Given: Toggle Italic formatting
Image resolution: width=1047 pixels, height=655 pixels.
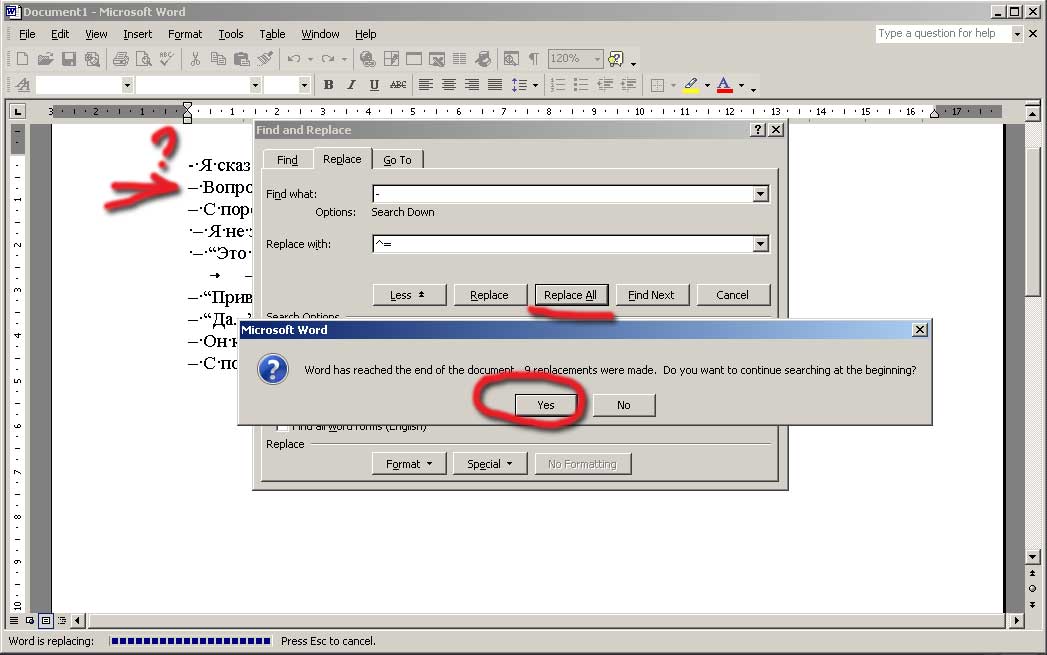Looking at the screenshot, I should click(x=351, y=85).
